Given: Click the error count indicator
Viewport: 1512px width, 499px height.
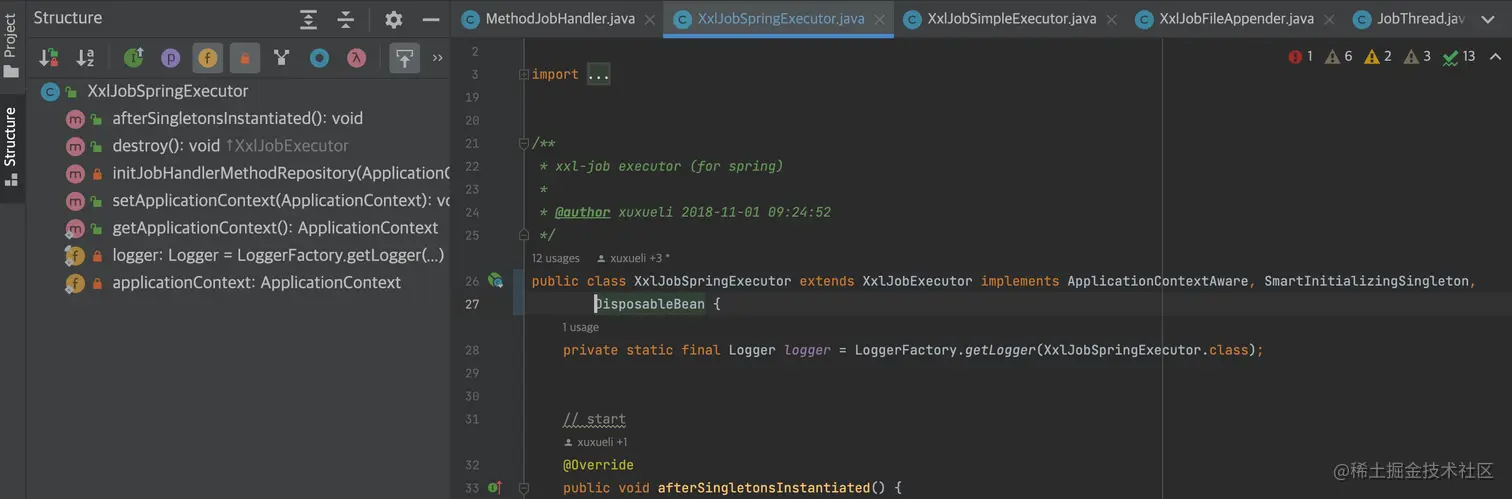Looking at the screenshot, I should click(x=1301, y=57).
